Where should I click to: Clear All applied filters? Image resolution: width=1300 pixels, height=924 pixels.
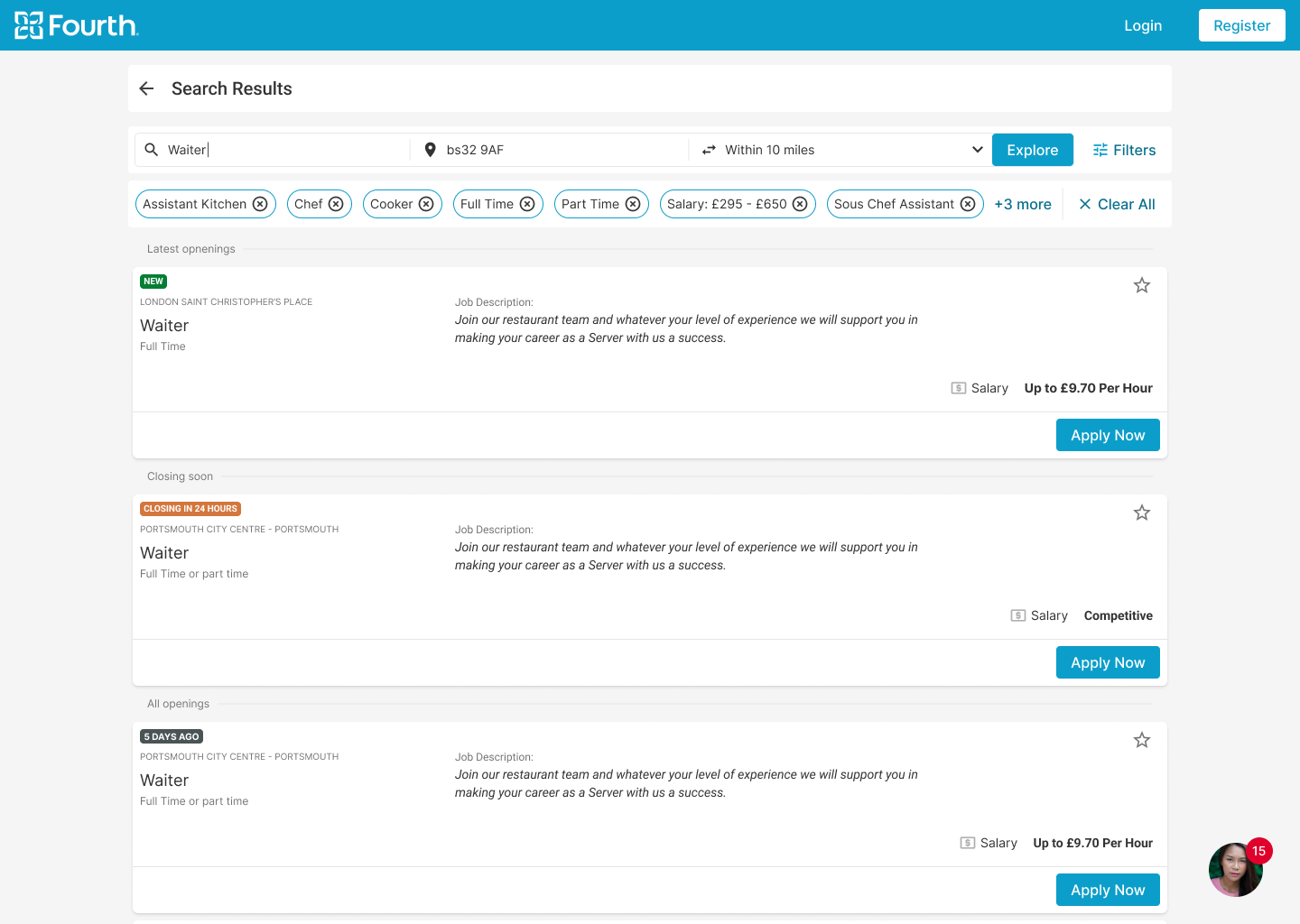(1117, 204)
